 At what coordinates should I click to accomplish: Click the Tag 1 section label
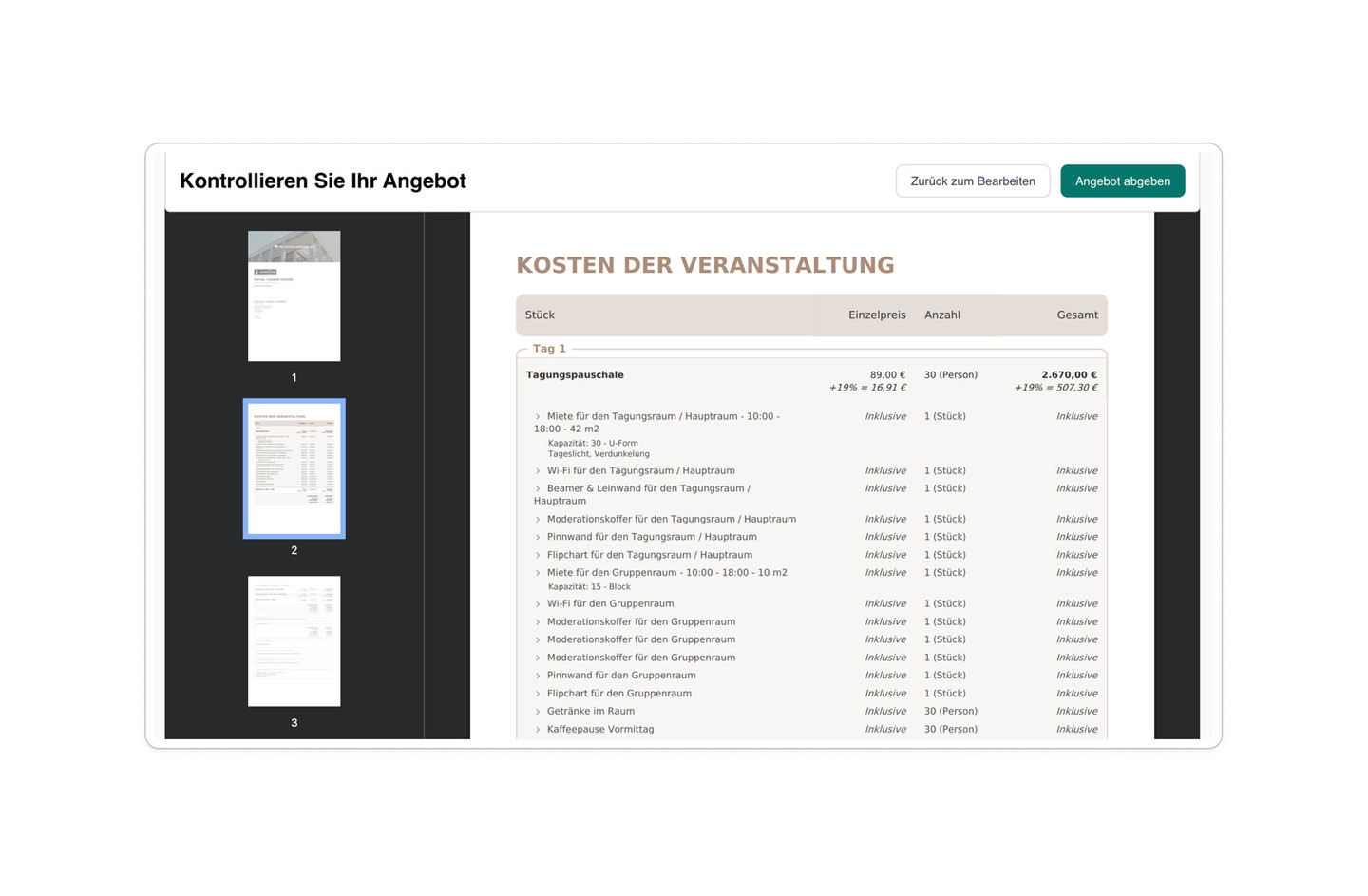549,349
